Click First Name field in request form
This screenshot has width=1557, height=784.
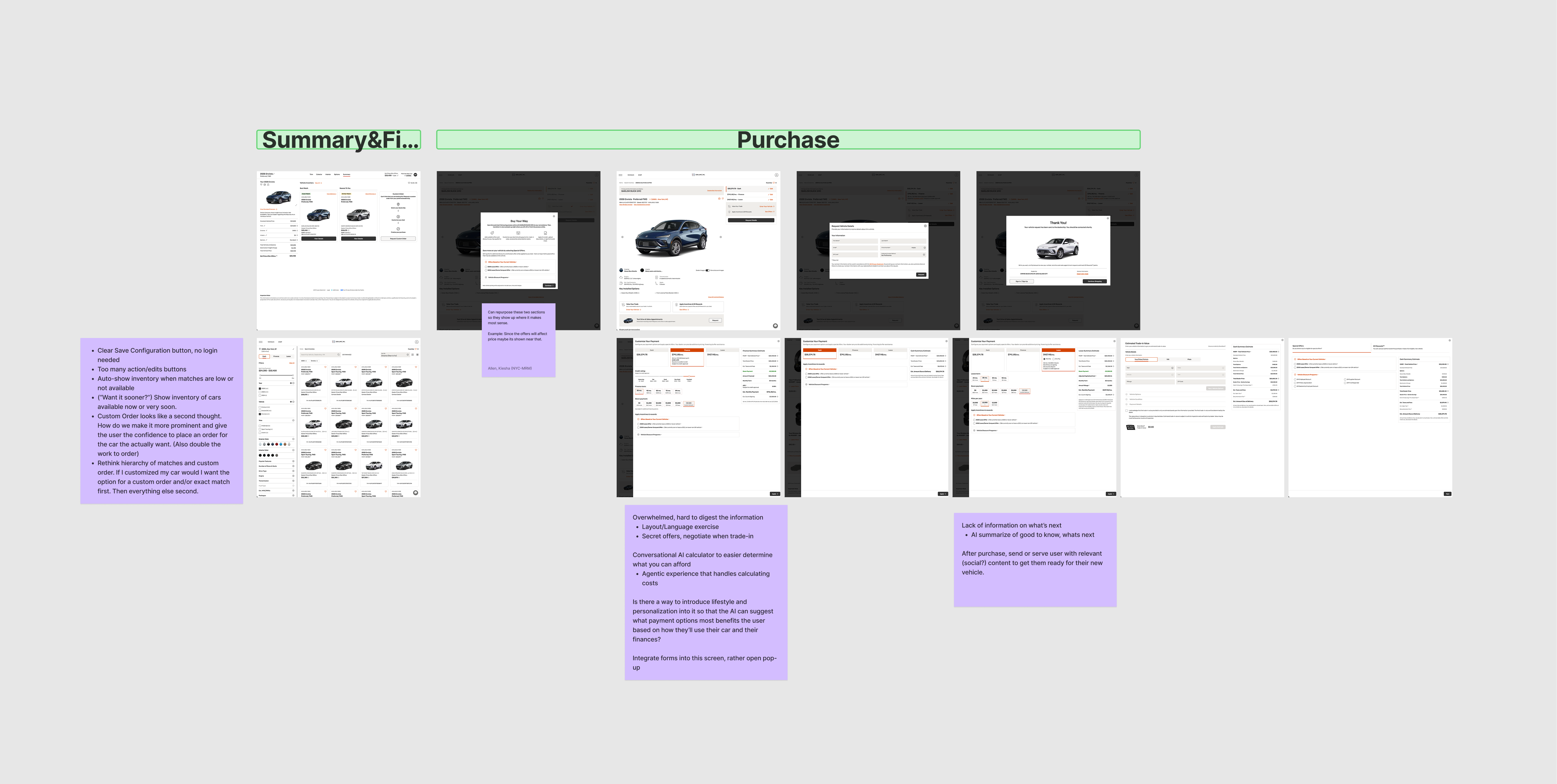click(855, 241)
